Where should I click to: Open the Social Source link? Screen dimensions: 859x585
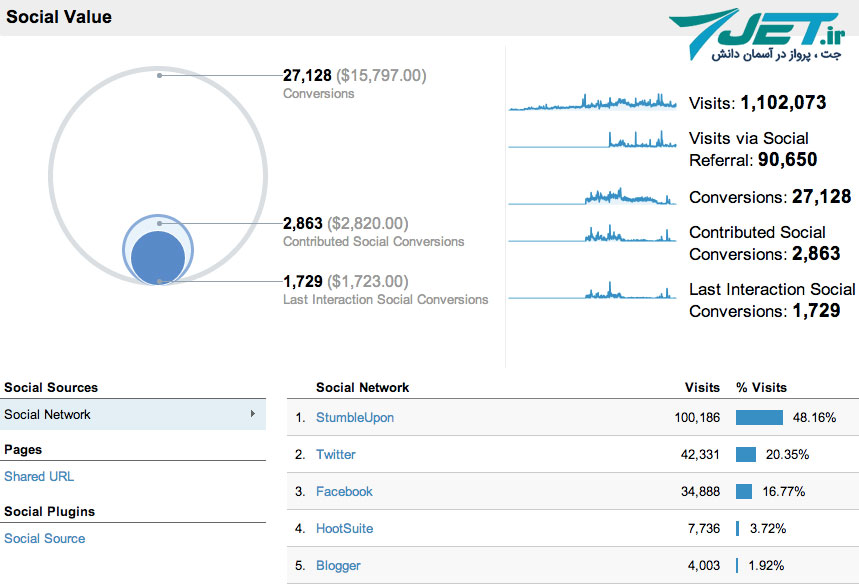tap(45, 538)
